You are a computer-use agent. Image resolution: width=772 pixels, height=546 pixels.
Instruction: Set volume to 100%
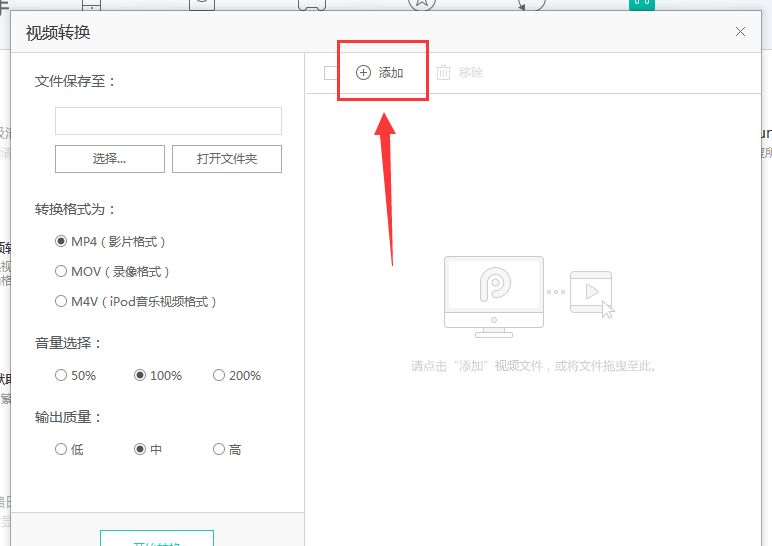coord(140,375)
